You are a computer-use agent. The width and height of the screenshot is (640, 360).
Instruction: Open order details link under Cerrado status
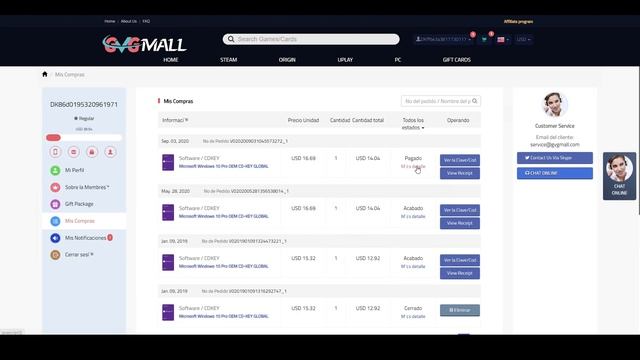click(x=413, y=316)
